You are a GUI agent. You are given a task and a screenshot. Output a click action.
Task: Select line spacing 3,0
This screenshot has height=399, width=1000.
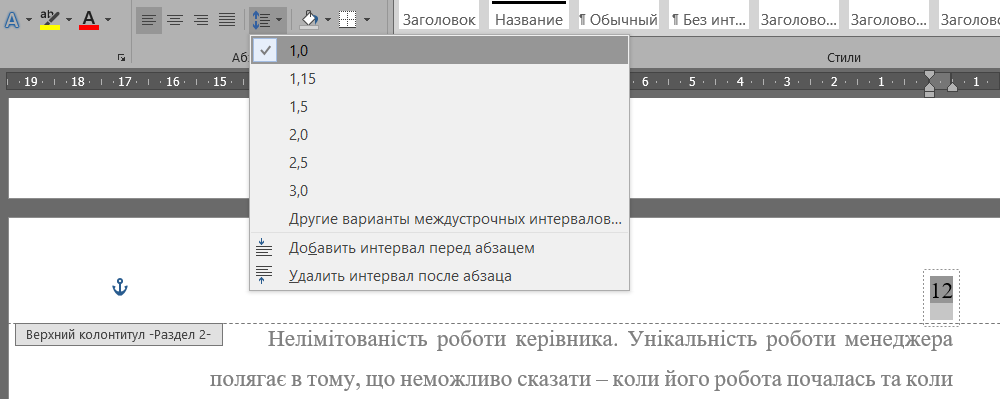(439, 191)
